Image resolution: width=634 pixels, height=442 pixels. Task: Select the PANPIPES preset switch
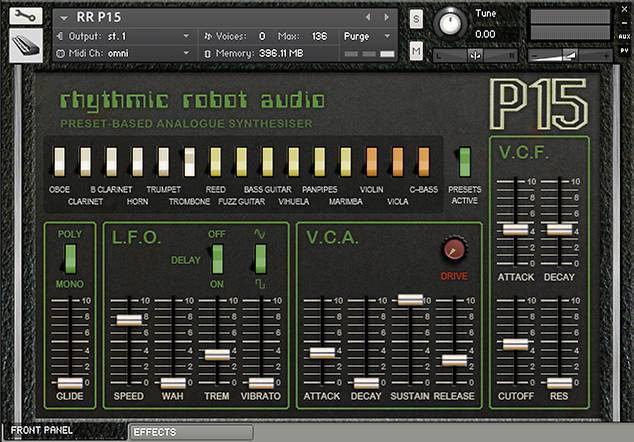click(x=319, y=162)
